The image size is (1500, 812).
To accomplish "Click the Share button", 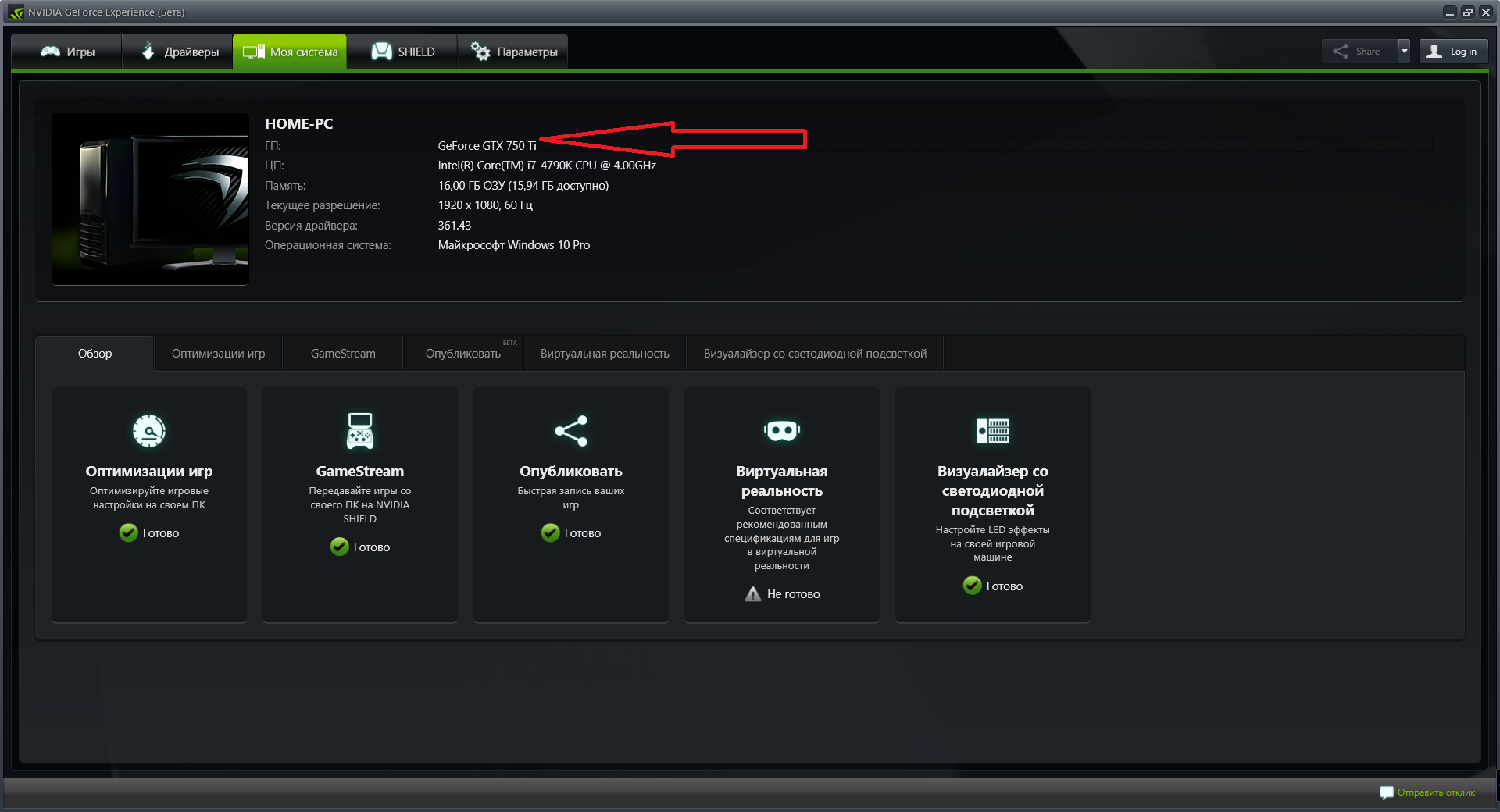I will [1359, 52].
